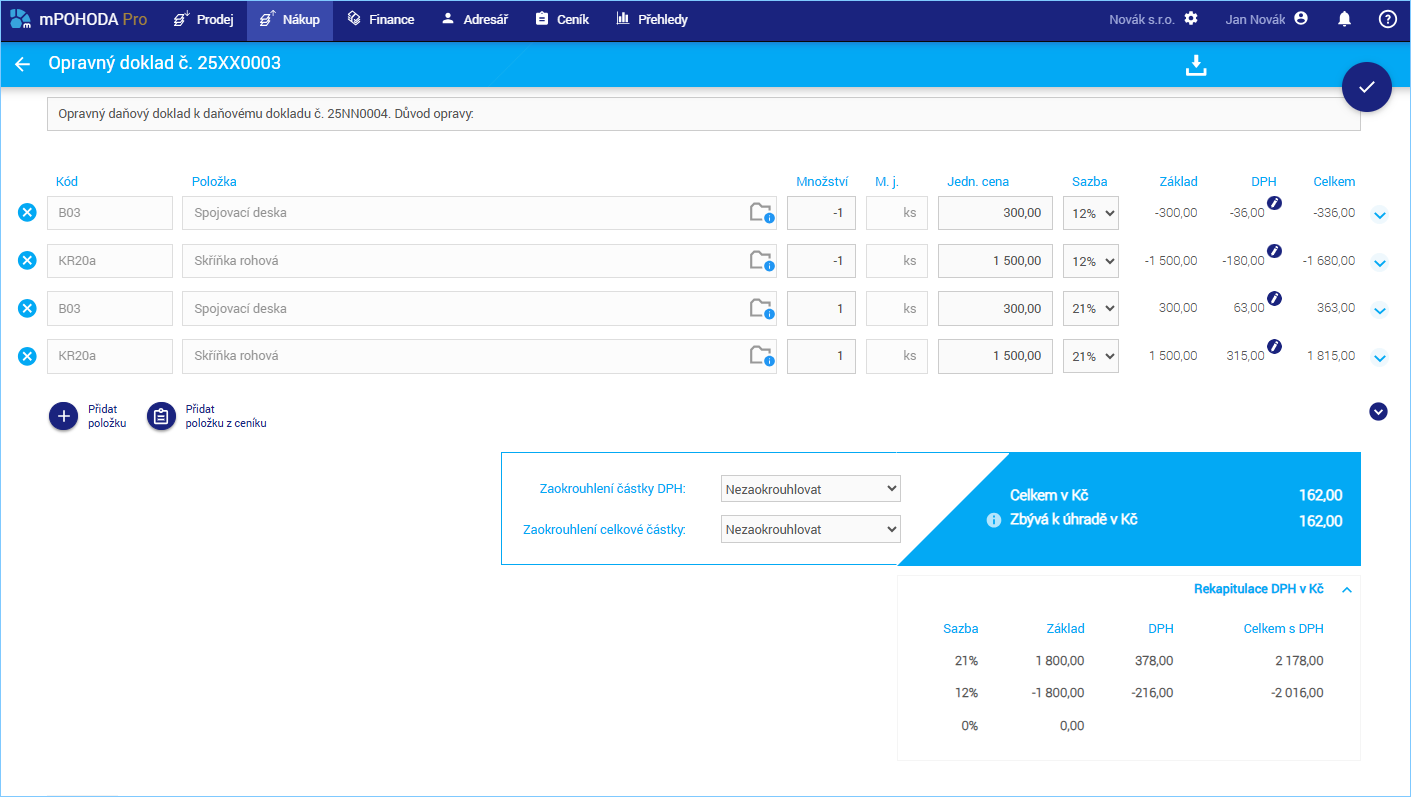Image resolution: width=1411 pixels, height=797 pixels.
Task: Open the Zaokrouhlení celkové částky dropdown
Action: [x=811, y=529]
